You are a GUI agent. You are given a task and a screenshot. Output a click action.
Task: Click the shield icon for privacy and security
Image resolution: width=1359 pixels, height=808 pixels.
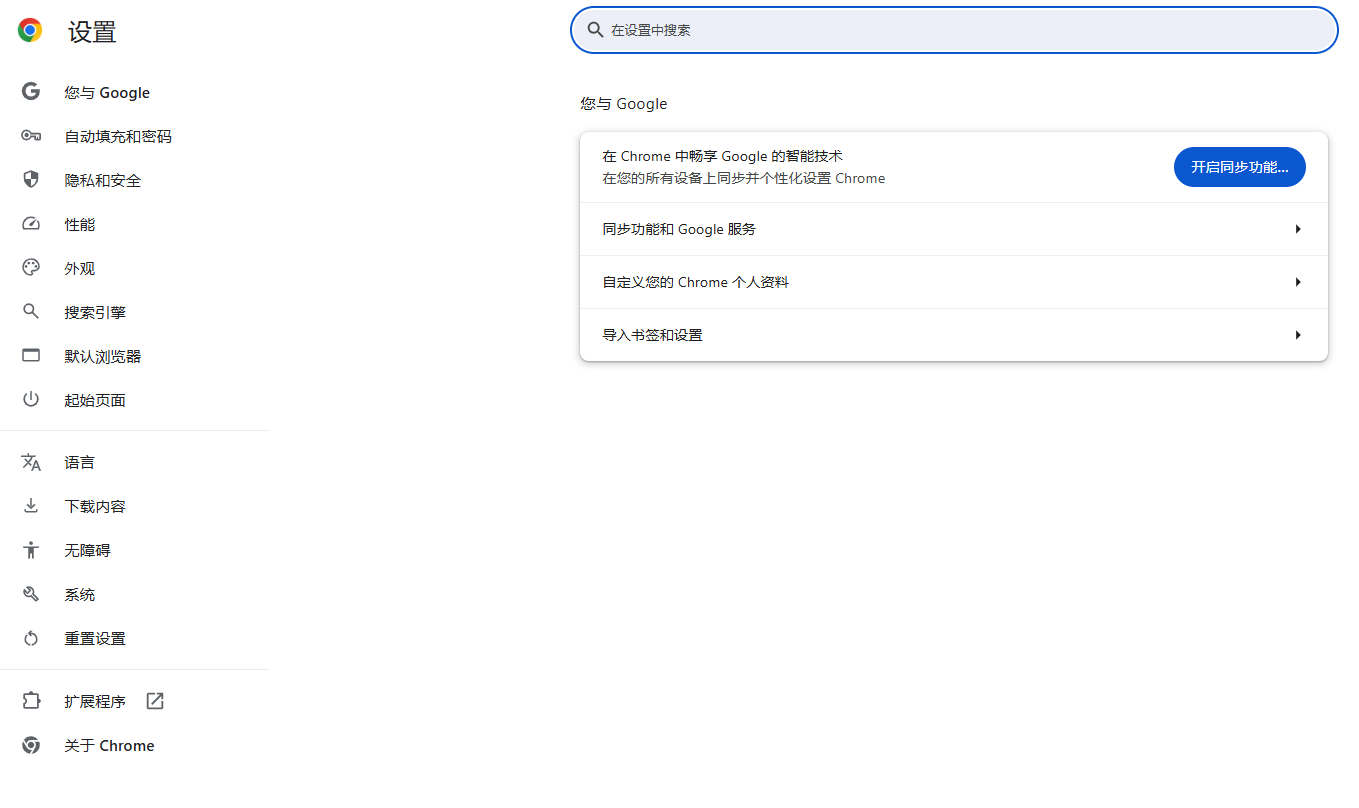pyautogui.click(x=31, y=180)
